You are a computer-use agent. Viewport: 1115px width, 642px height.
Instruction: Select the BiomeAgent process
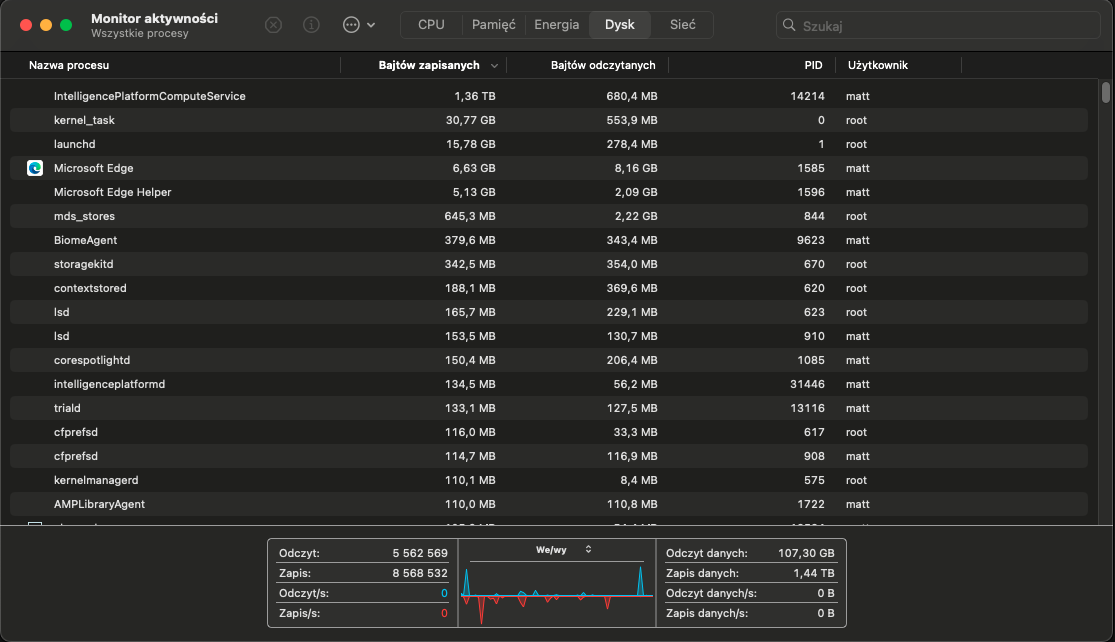pos(549,240)
